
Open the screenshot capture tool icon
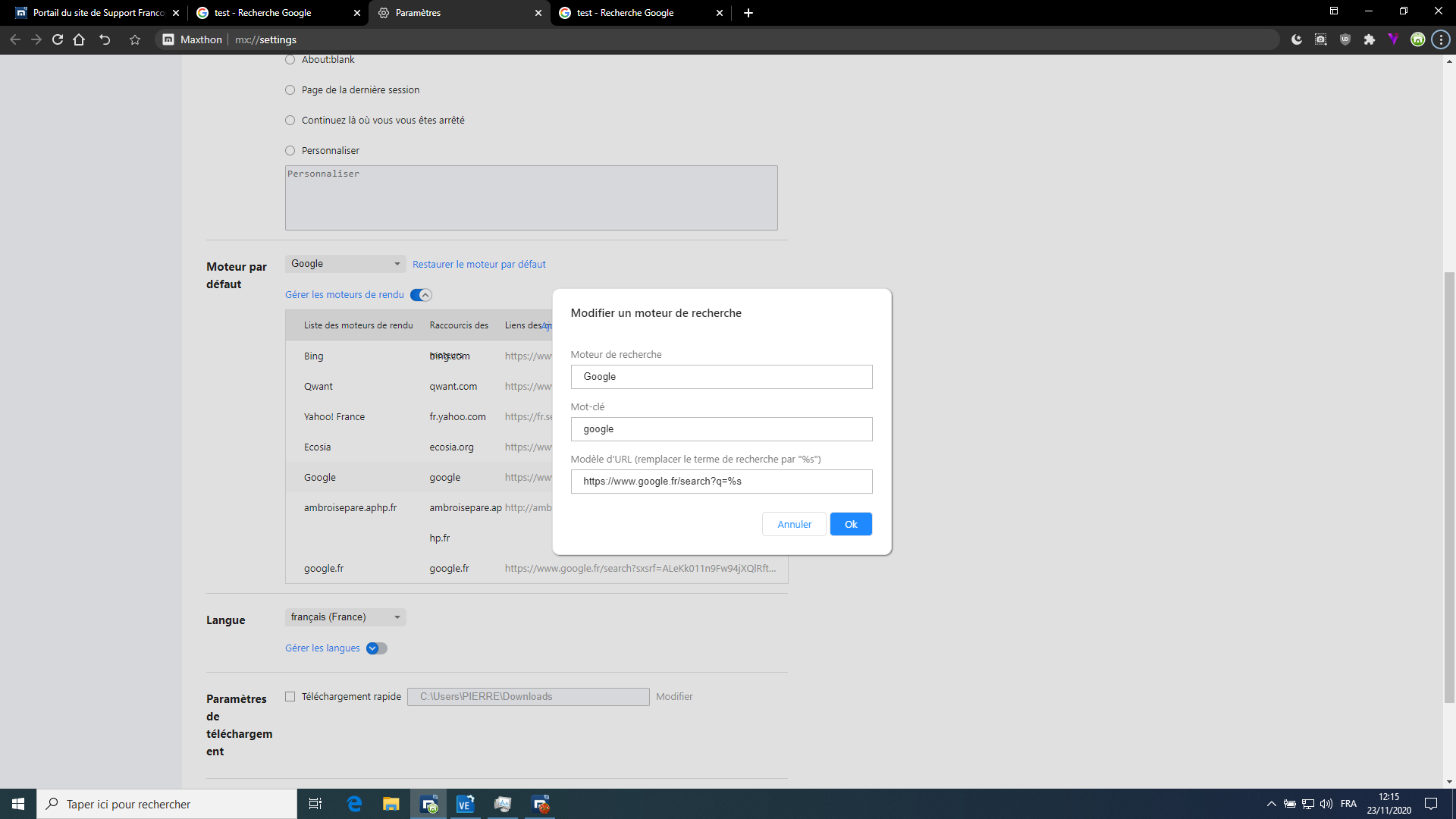tap(1321, 39)
